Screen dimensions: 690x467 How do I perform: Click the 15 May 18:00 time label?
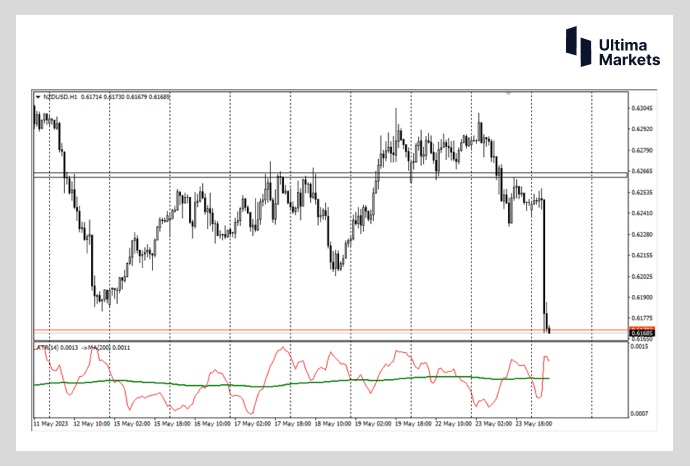click(172, 423)
